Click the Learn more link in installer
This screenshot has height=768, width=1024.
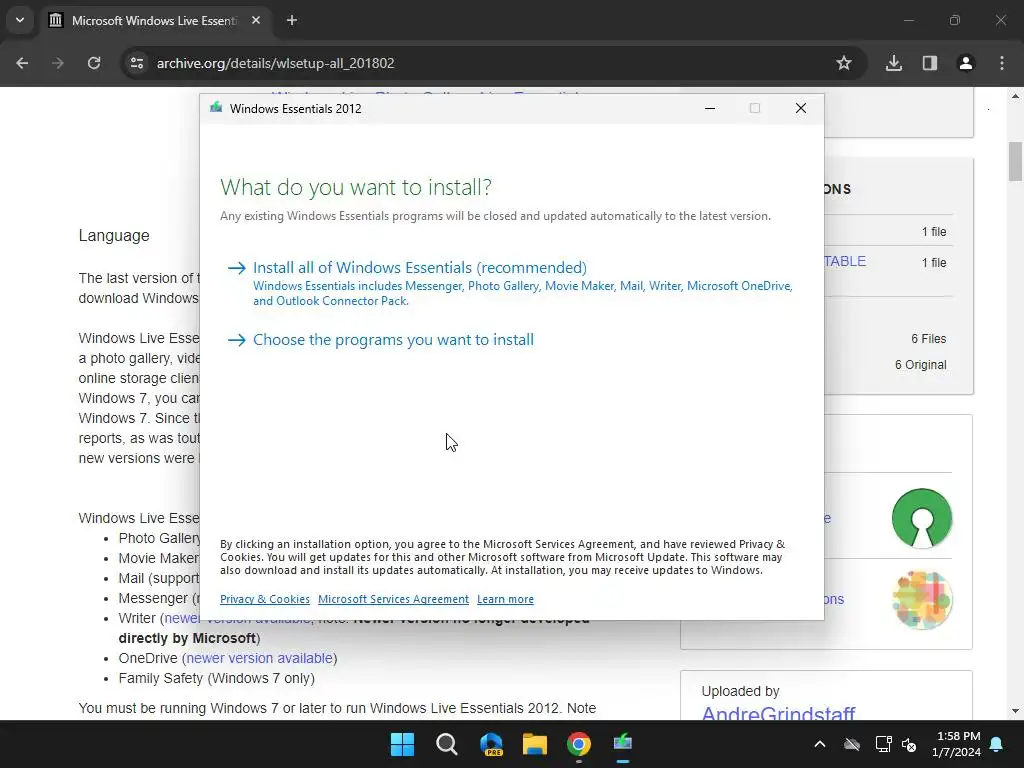click(x=505, y=599)
